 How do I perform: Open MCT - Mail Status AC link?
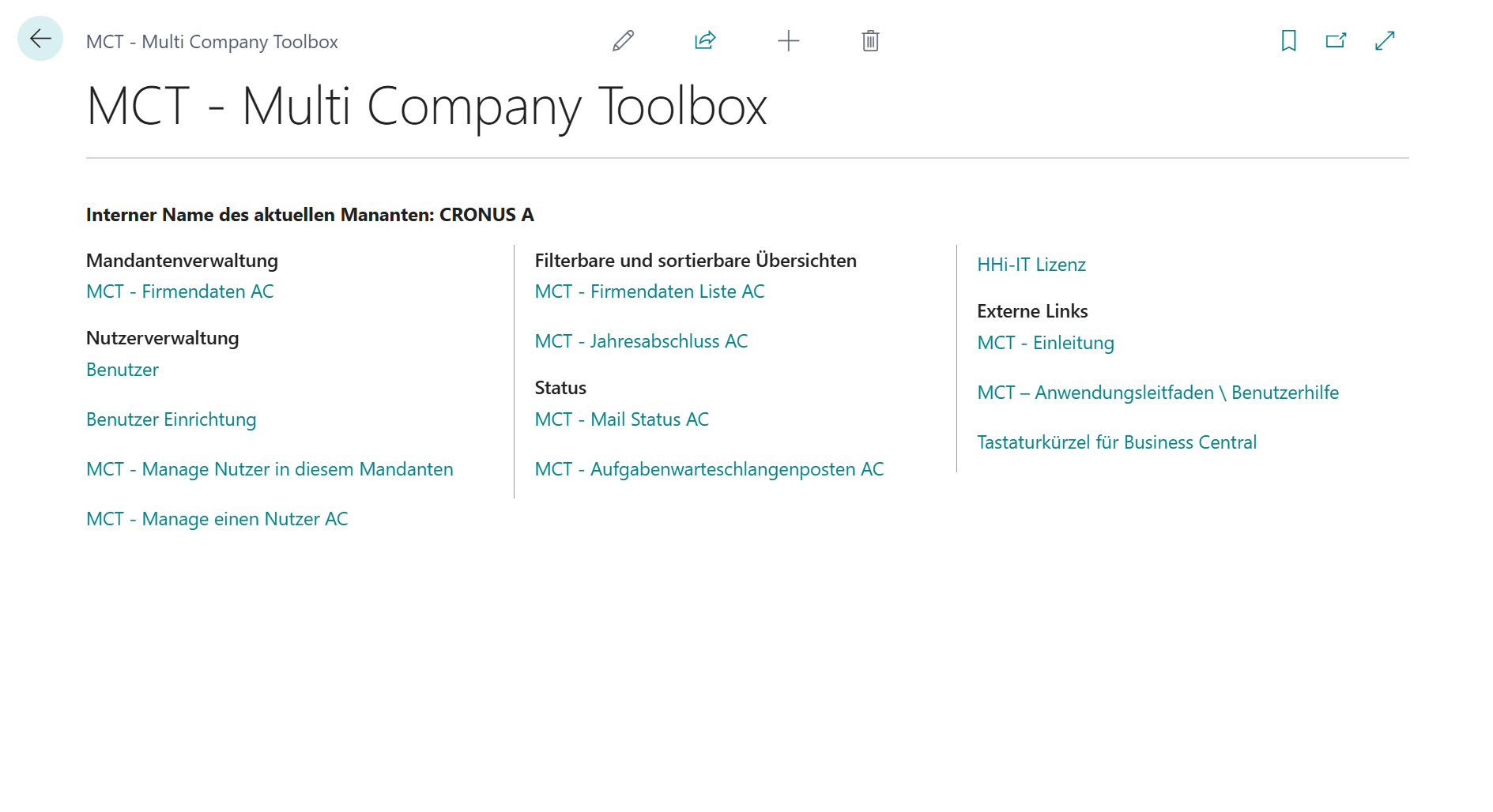[x=622, y=419]
